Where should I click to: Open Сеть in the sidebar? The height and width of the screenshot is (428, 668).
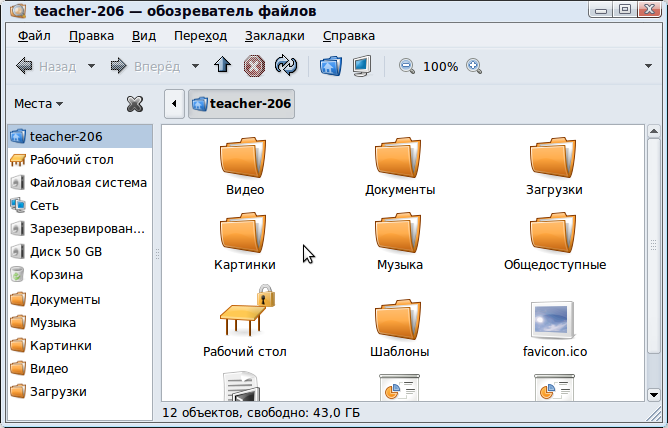click(x=80, y=206)
